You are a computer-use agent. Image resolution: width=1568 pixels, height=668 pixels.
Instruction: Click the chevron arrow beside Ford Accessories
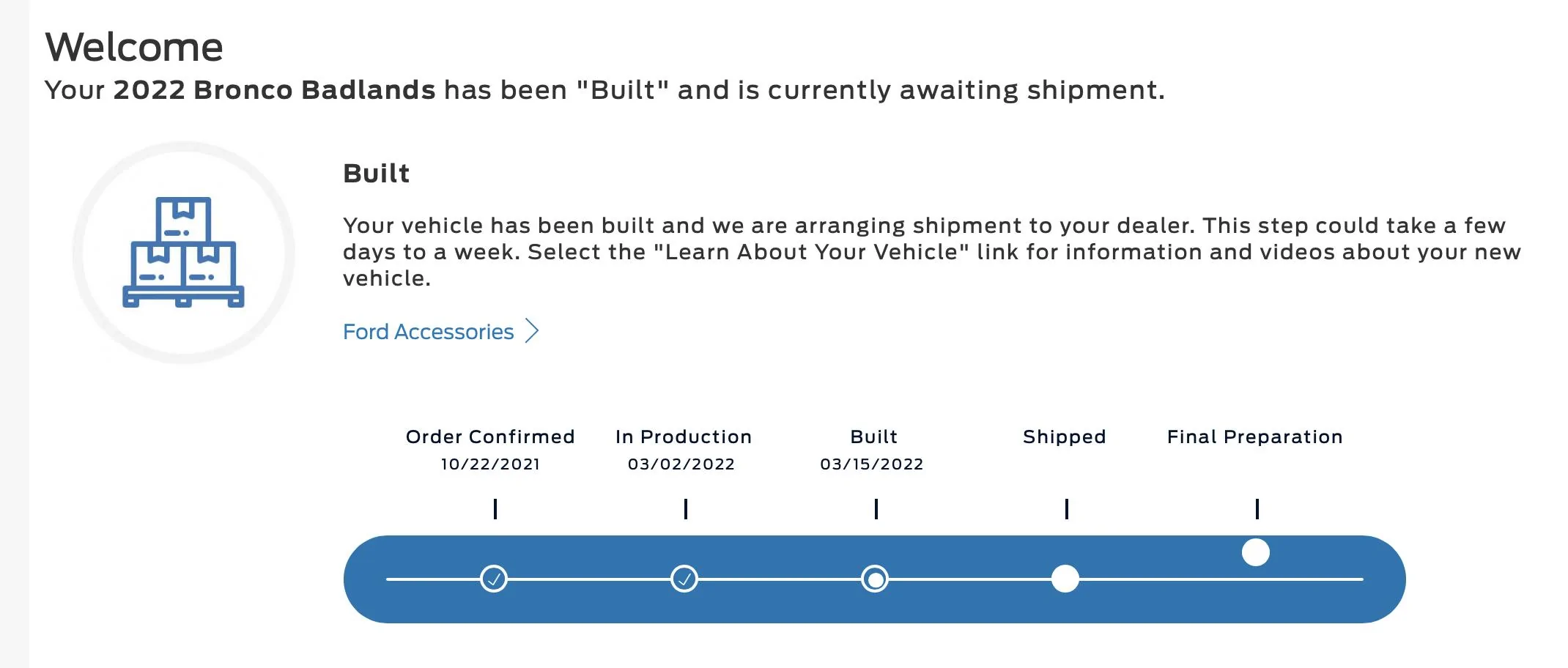(x=533, y=331)
